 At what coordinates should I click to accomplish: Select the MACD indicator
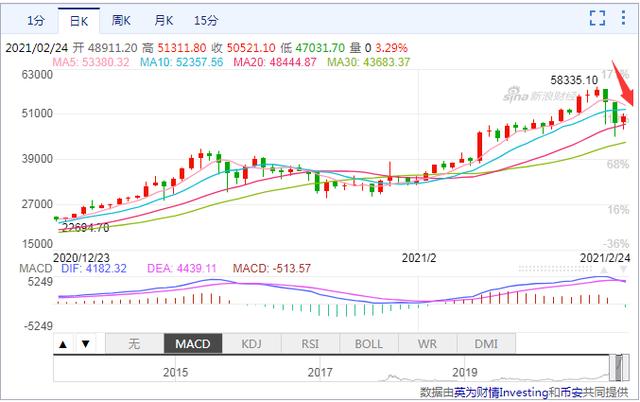click(x=192, y=344)
